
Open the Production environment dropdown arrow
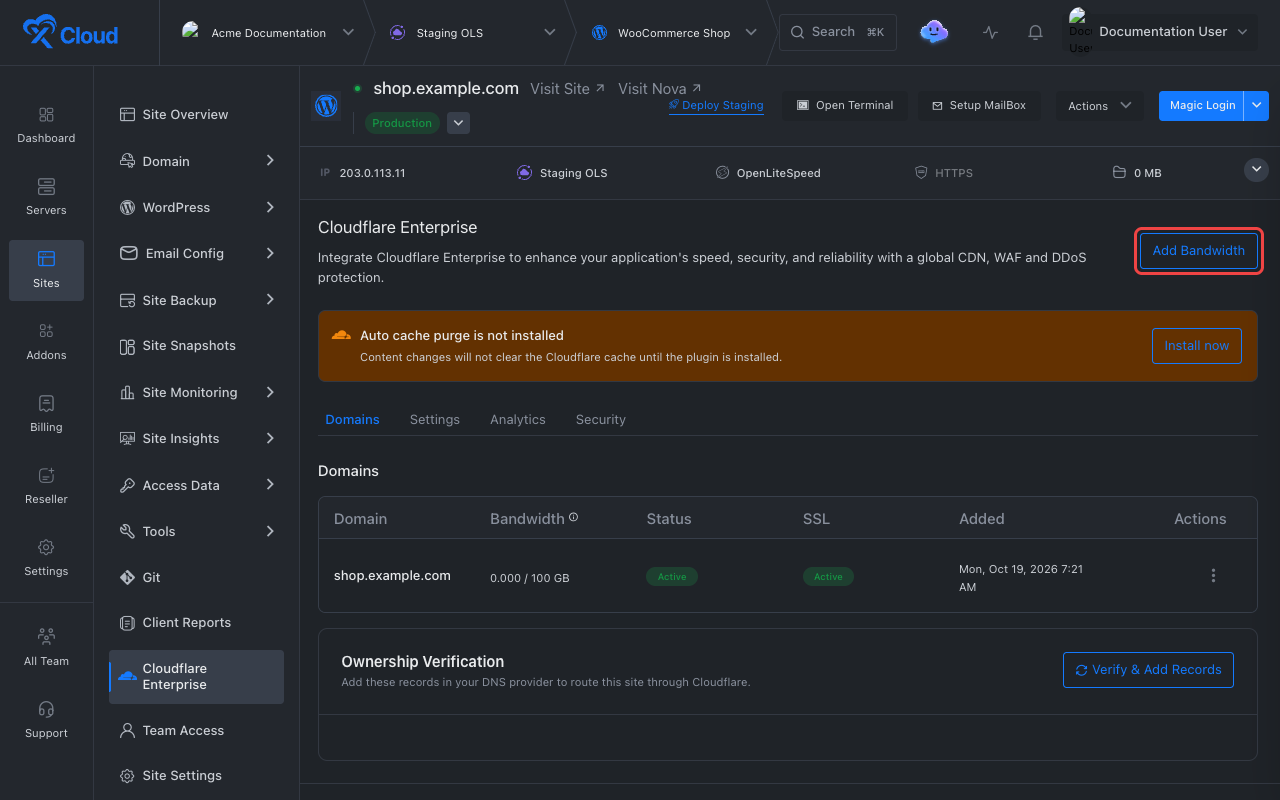point(458,123)
